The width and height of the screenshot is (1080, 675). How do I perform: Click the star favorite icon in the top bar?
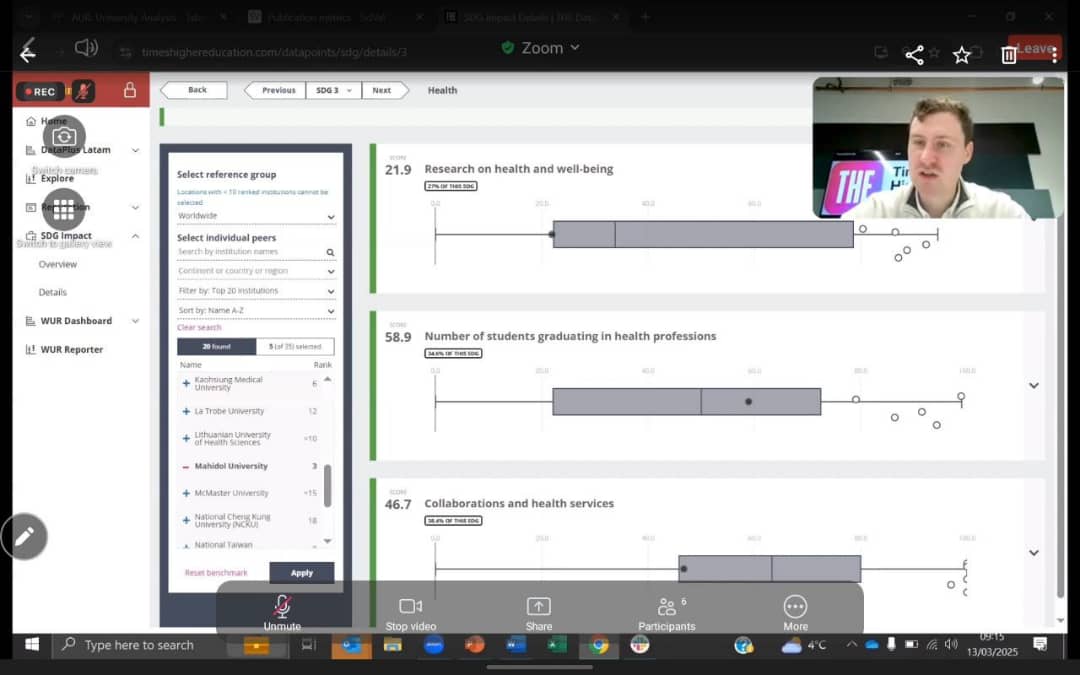[962, 55]
